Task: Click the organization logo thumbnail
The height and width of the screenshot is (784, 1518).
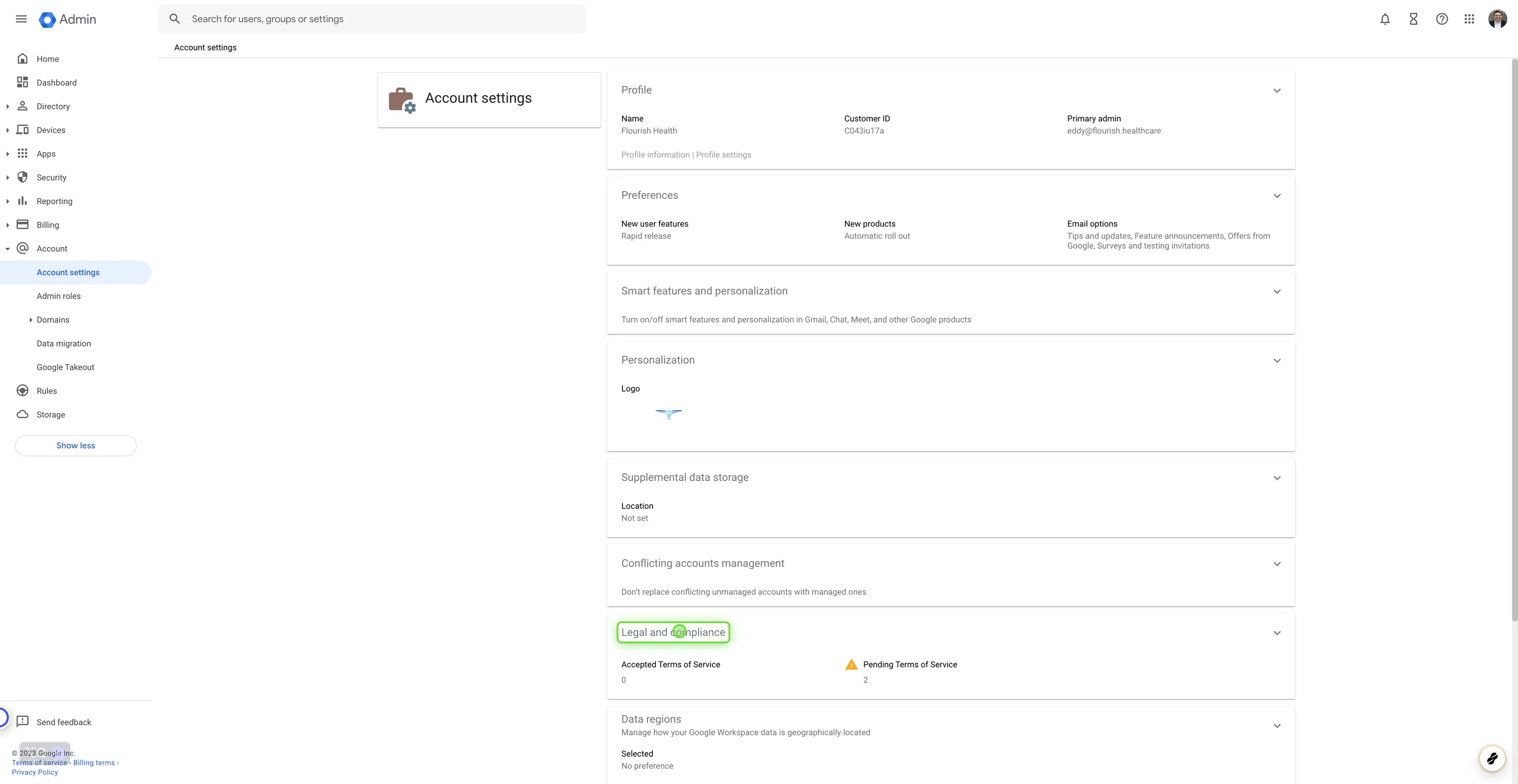Action: click(668, 414)
